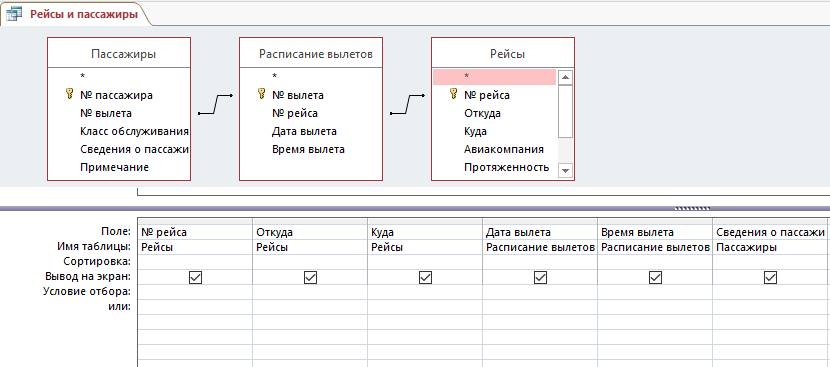Uncheck display checkbox for № рейса column

[195, 278]
